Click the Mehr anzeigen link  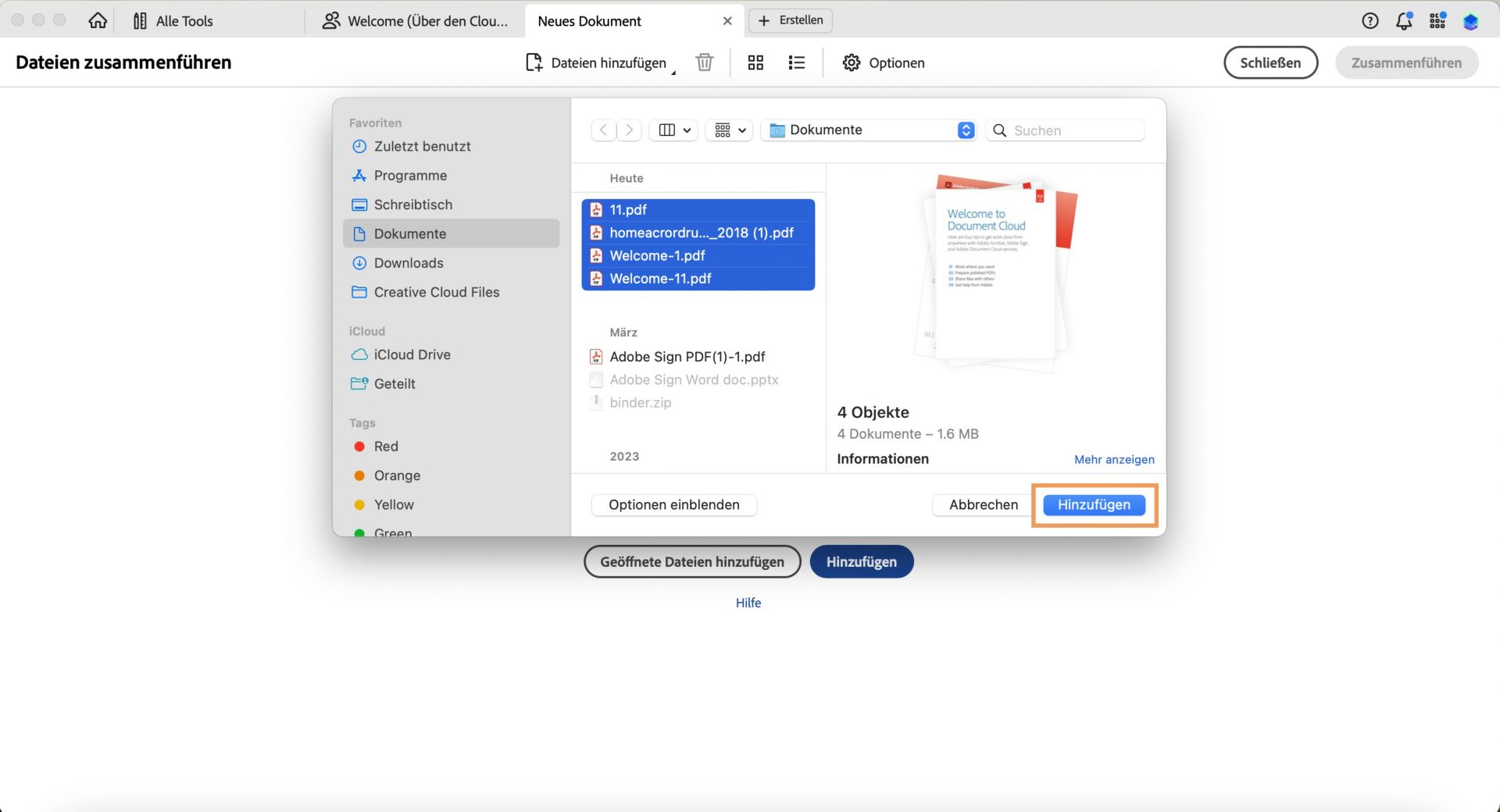tap(1114, 459)
